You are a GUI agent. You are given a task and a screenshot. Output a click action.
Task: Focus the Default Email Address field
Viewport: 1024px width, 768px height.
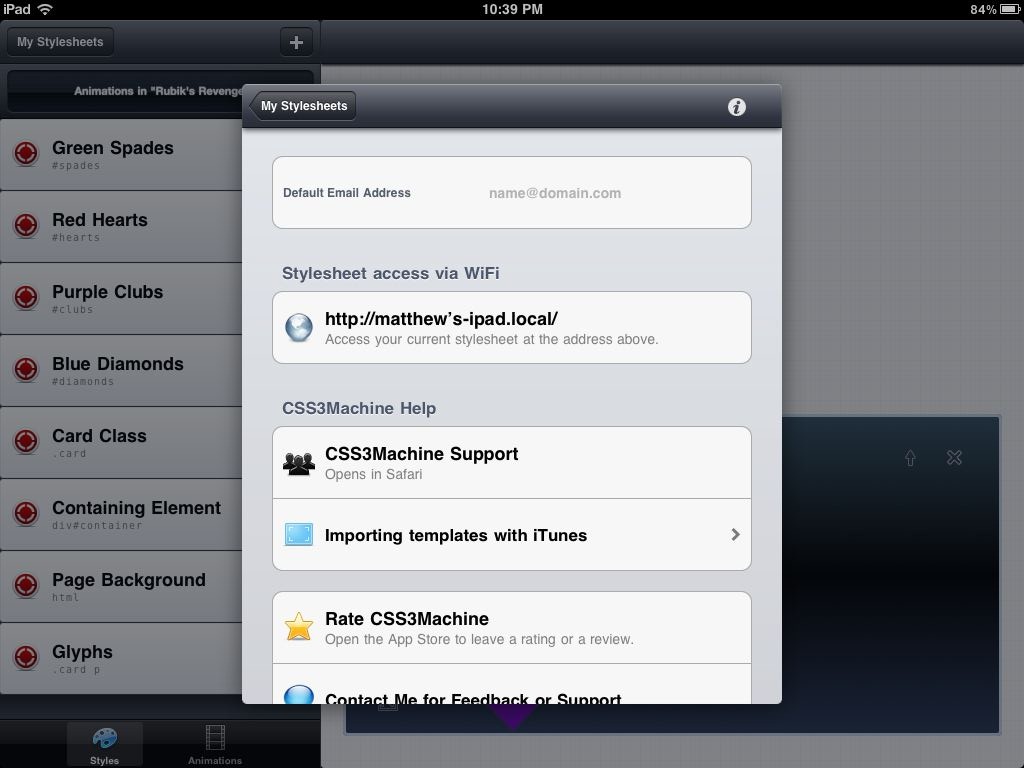point(511,193)
